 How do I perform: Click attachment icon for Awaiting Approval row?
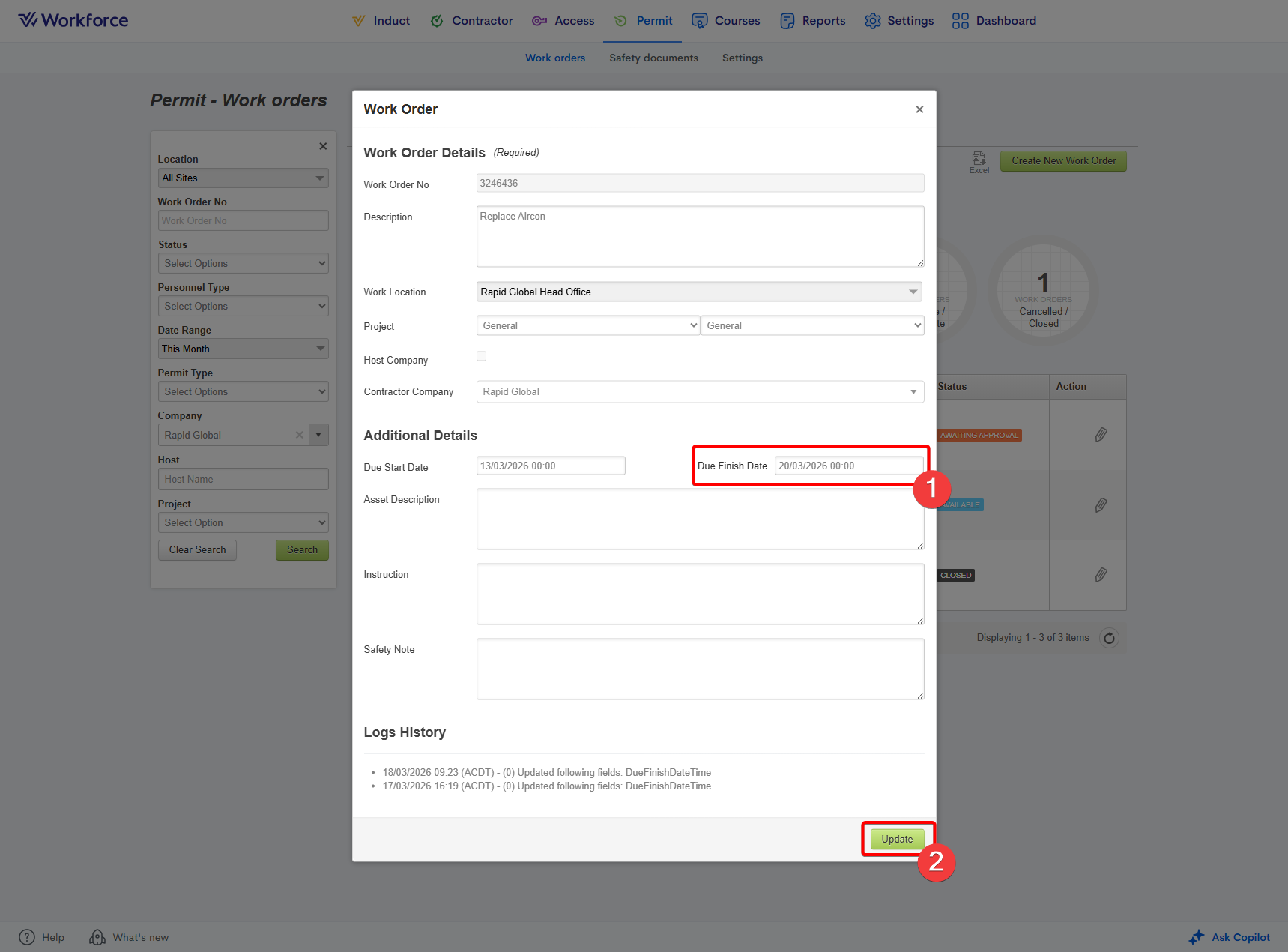pos(1101,435)
